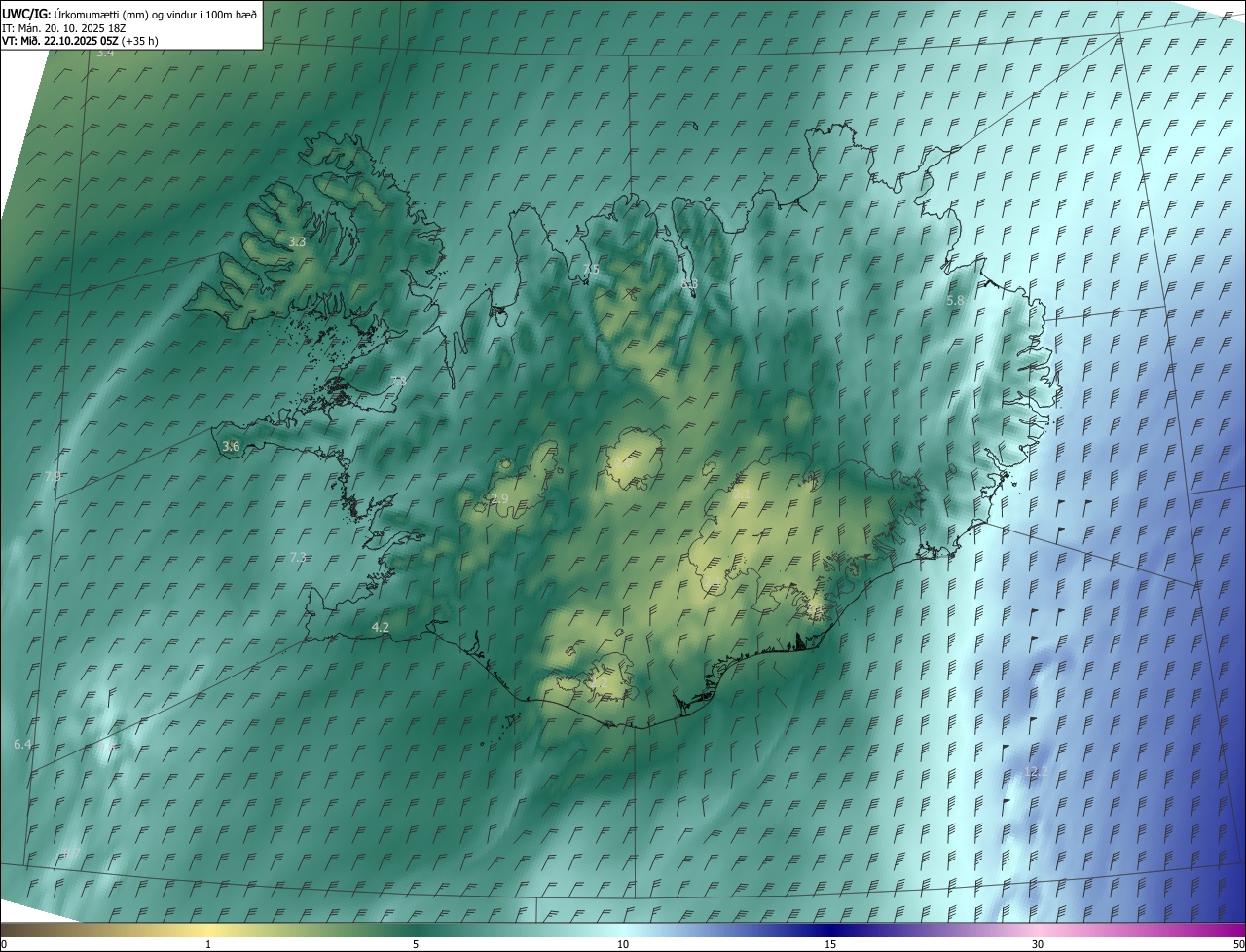Click the 30 tick on the color scale
Image resolution: width=1246 pixels, height=952 pixels.
click(1038, 944)
